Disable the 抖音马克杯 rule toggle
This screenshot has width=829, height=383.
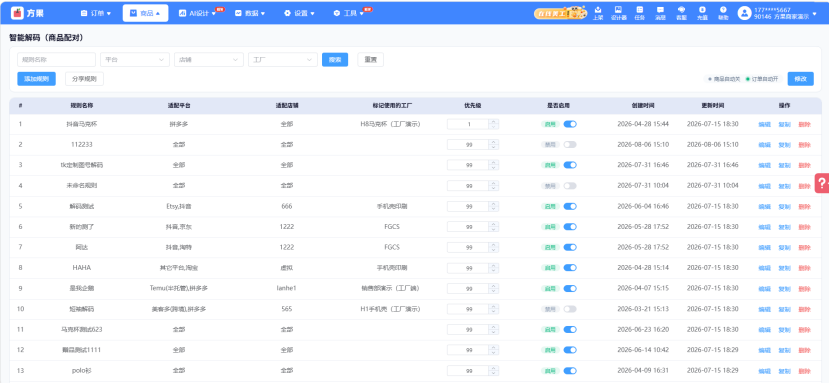[x=570, y=124]
